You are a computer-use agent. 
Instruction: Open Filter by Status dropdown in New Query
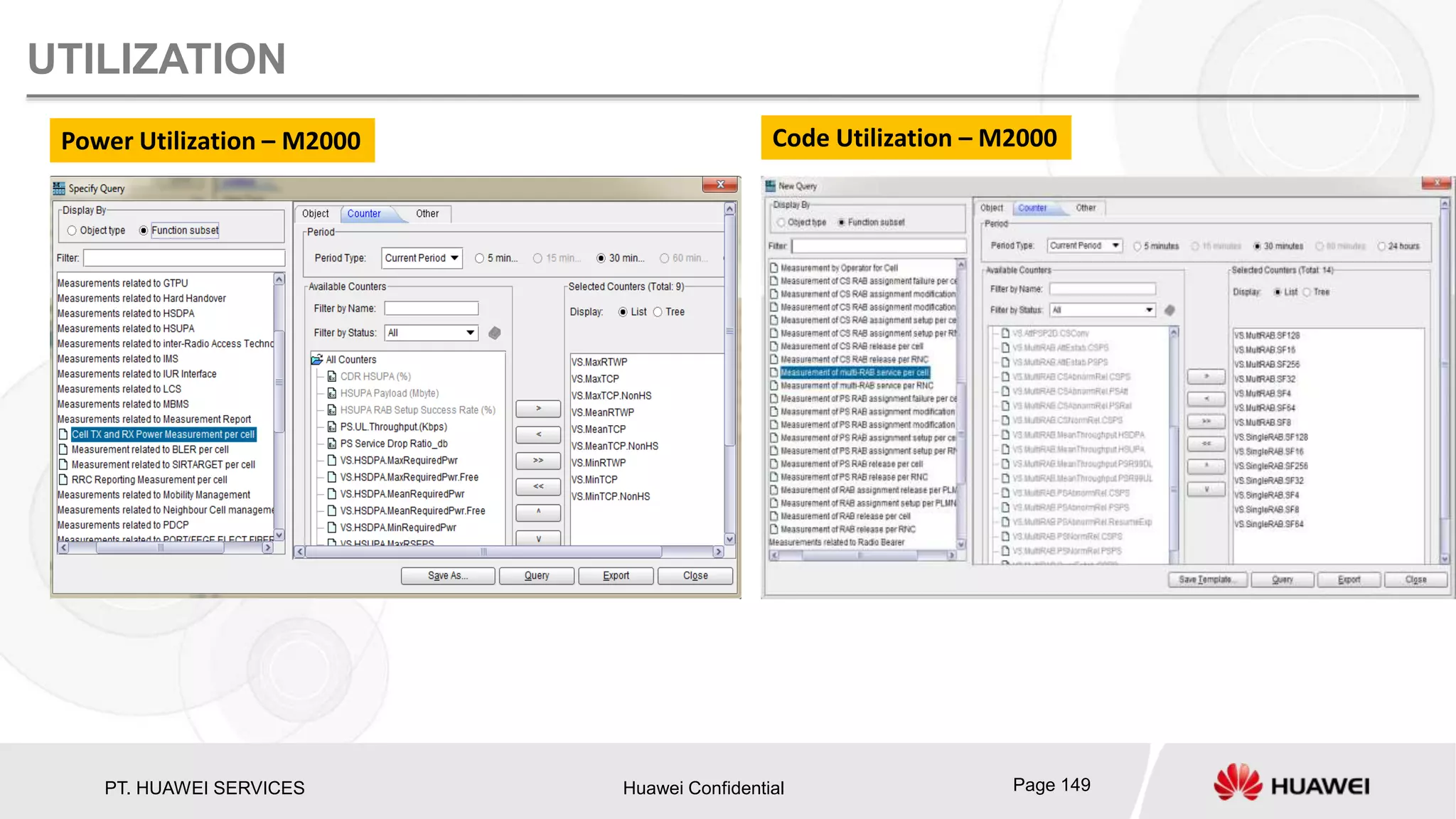[1103, 310]
